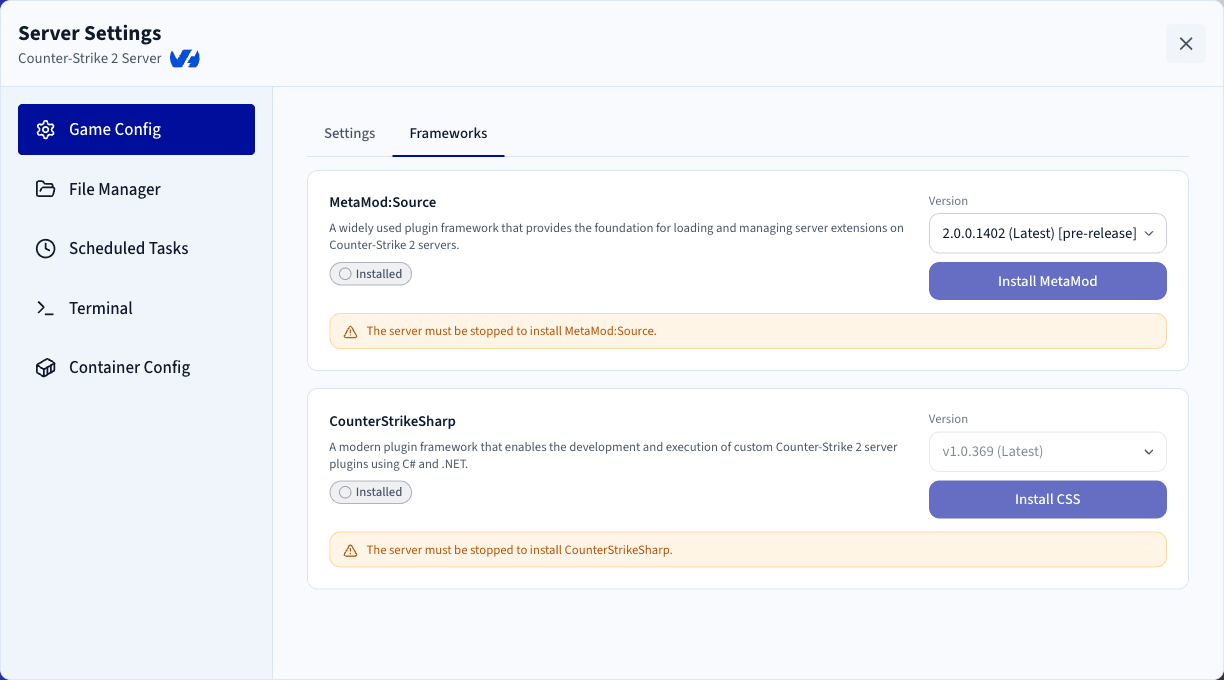
Task: Click the Install MetaMod button
Action: [x=1047, y=281]
